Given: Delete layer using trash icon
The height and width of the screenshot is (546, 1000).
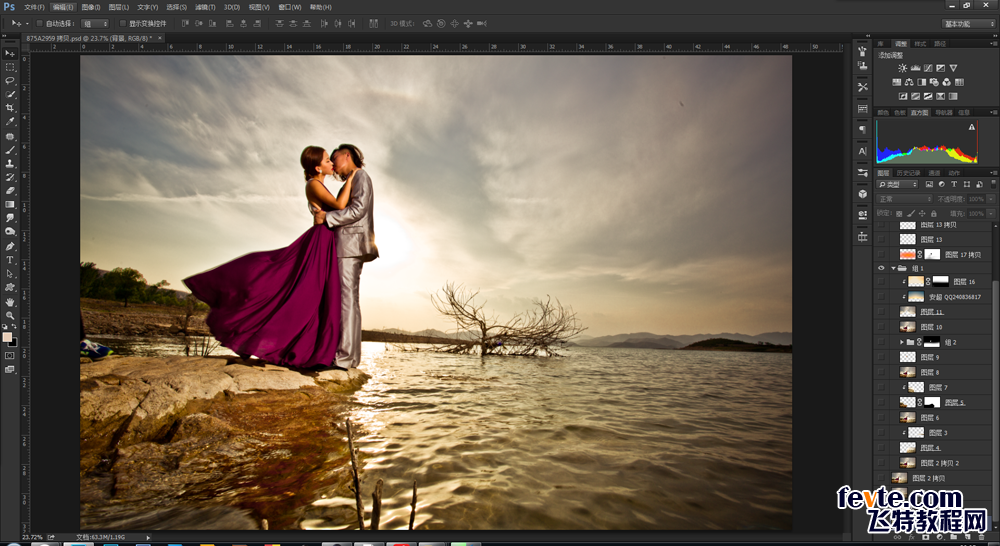Looking at the screenshot, I should (983, 537).
